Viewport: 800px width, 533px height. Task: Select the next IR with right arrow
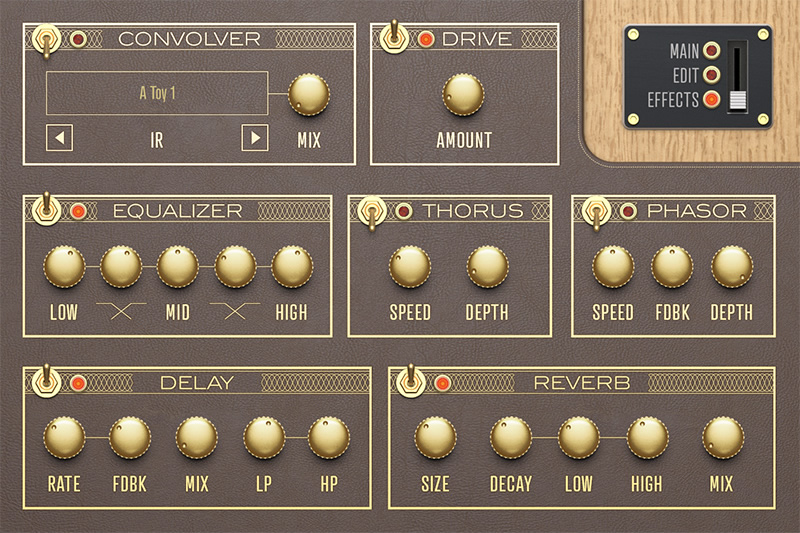click(x=255, y=138)
